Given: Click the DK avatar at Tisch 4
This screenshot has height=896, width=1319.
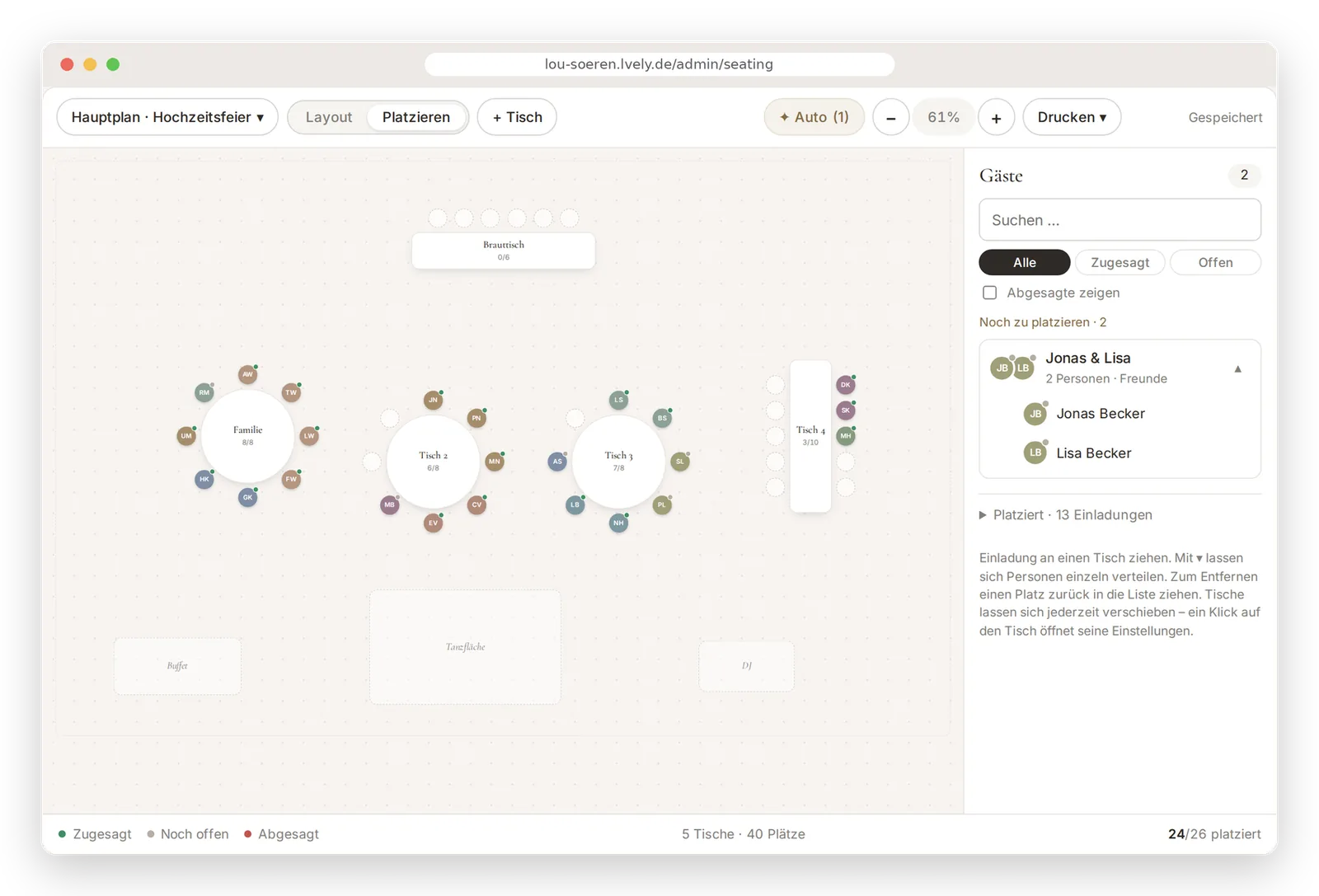Looking at the screenshot, I should coord(846,384).
